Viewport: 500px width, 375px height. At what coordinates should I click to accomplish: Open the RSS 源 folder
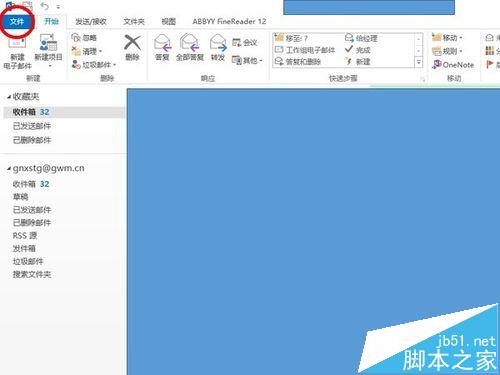25,236
